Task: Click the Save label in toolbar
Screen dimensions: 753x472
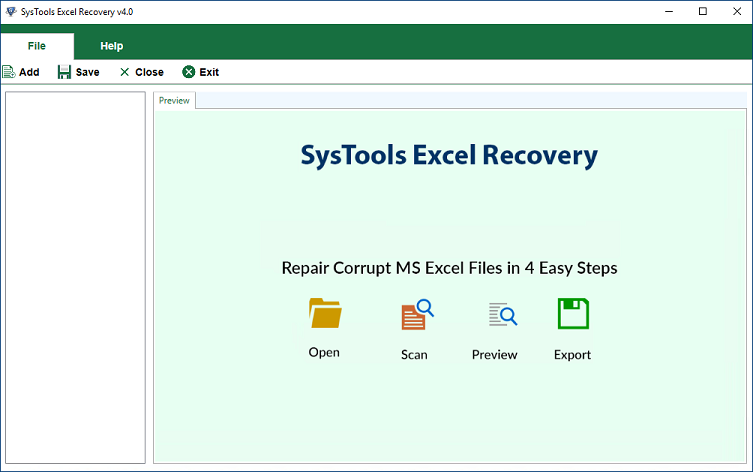Action: click(87, 72)
